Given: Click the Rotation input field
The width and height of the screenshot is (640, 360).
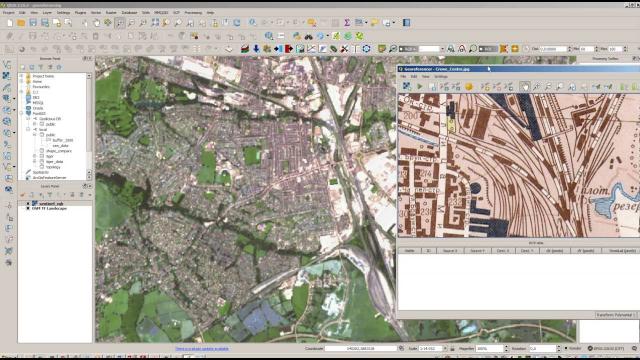Looking at the screenshot, I should tap(542, 349).
